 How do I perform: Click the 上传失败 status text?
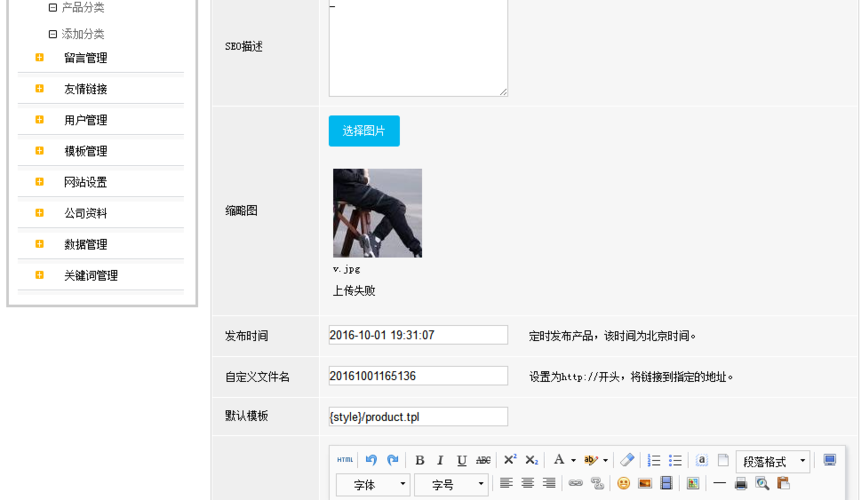[354, 291]
